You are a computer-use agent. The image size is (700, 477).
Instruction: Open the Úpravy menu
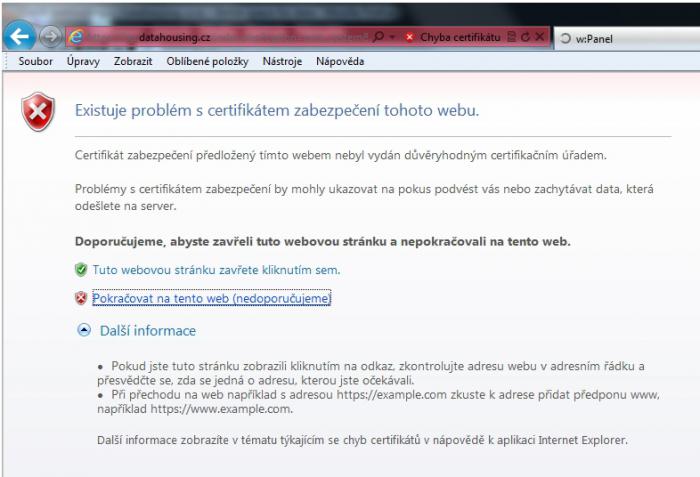pos(83,61)
